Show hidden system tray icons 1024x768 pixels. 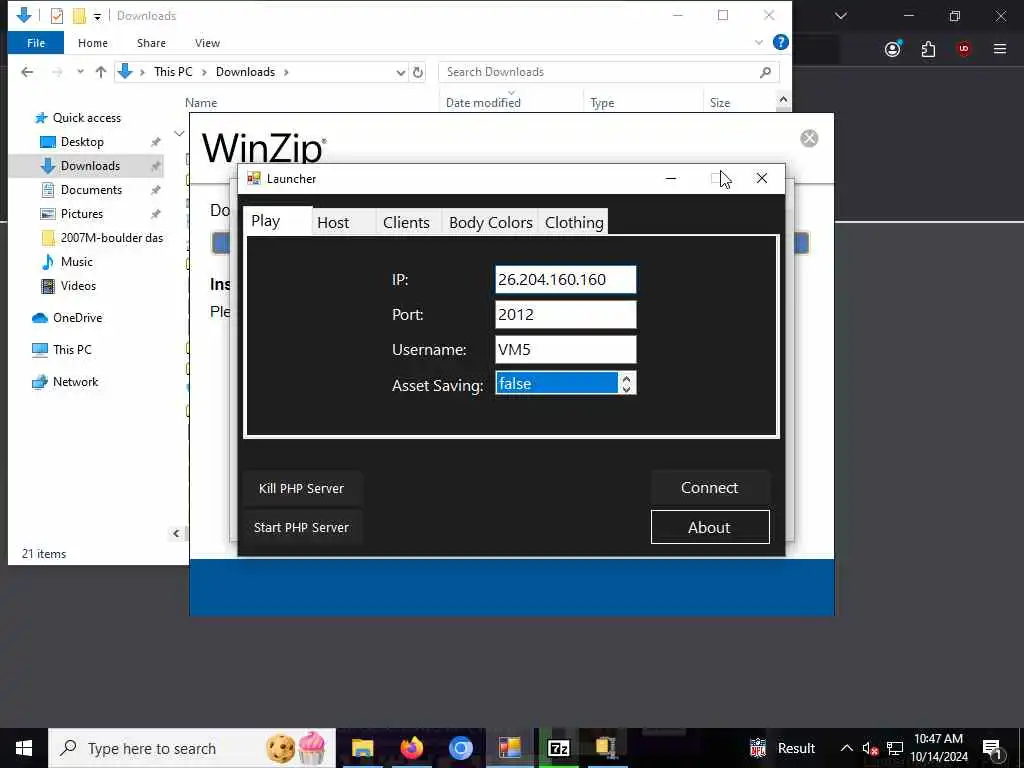coord(846,748)
